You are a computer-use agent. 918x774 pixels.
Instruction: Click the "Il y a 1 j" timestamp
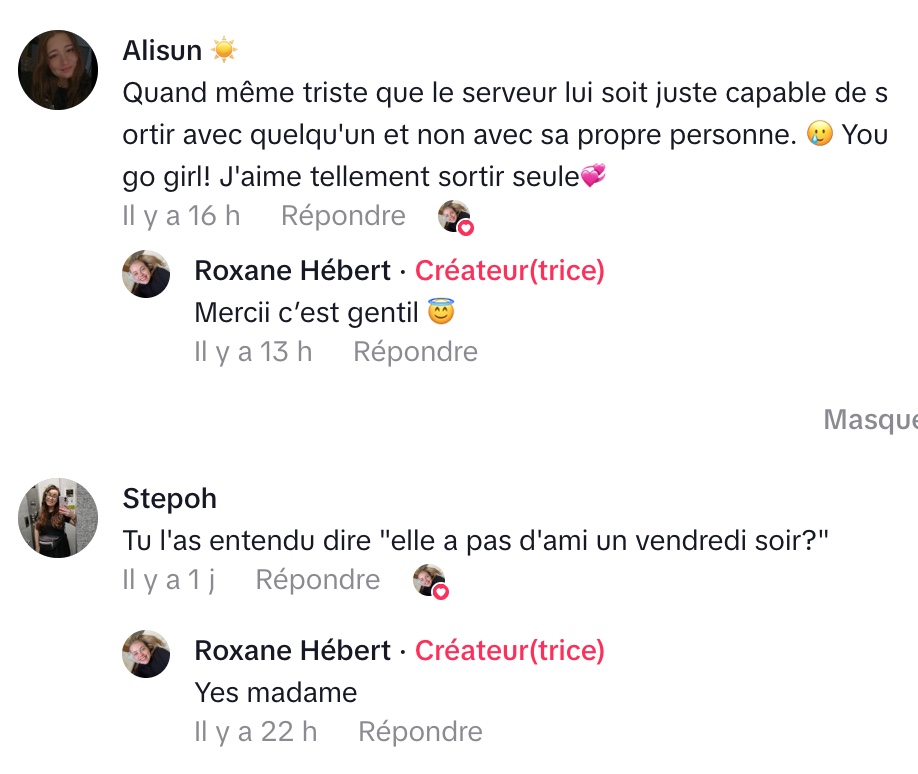point(168,580)
